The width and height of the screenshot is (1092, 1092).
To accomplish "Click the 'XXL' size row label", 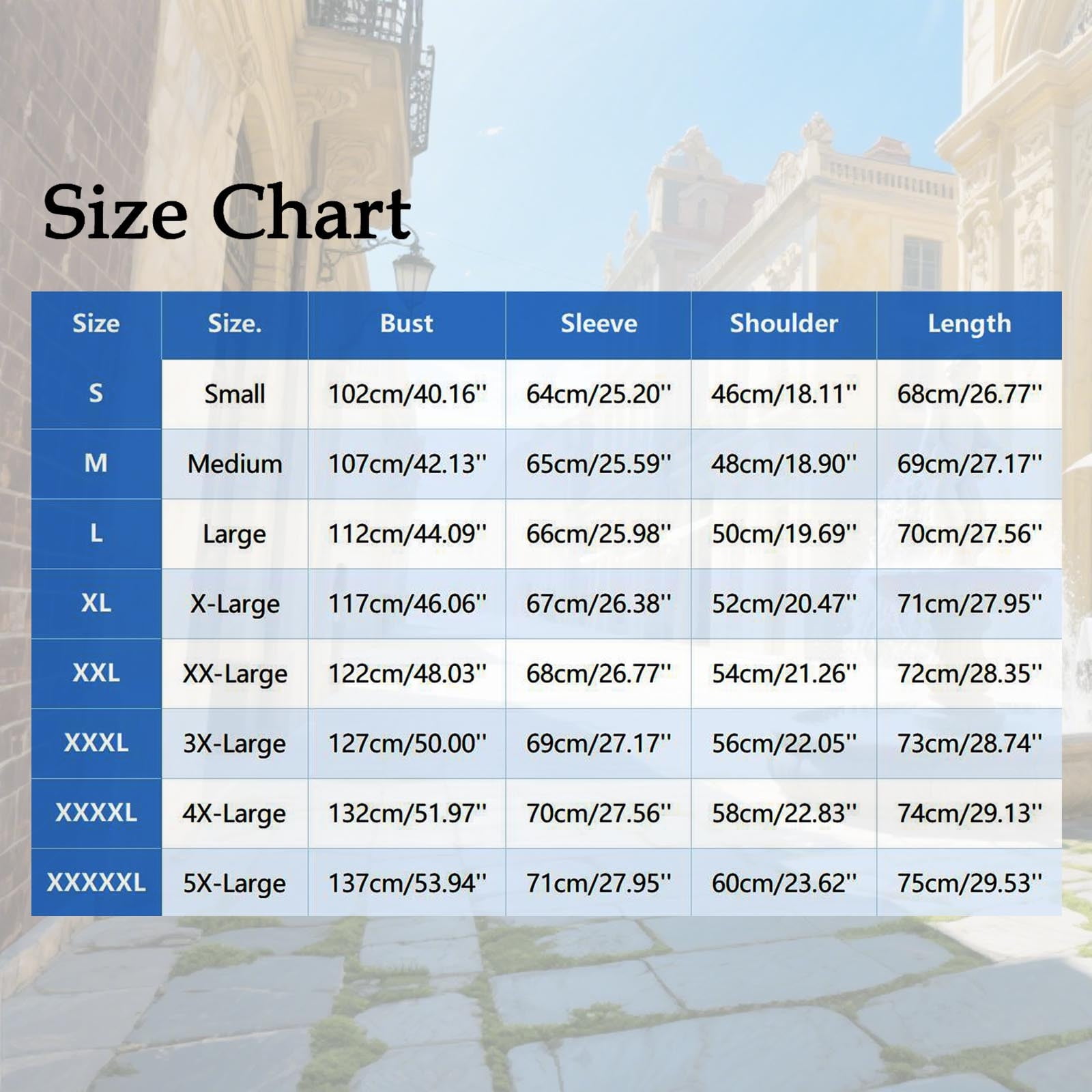I will (x=96, y=673).
